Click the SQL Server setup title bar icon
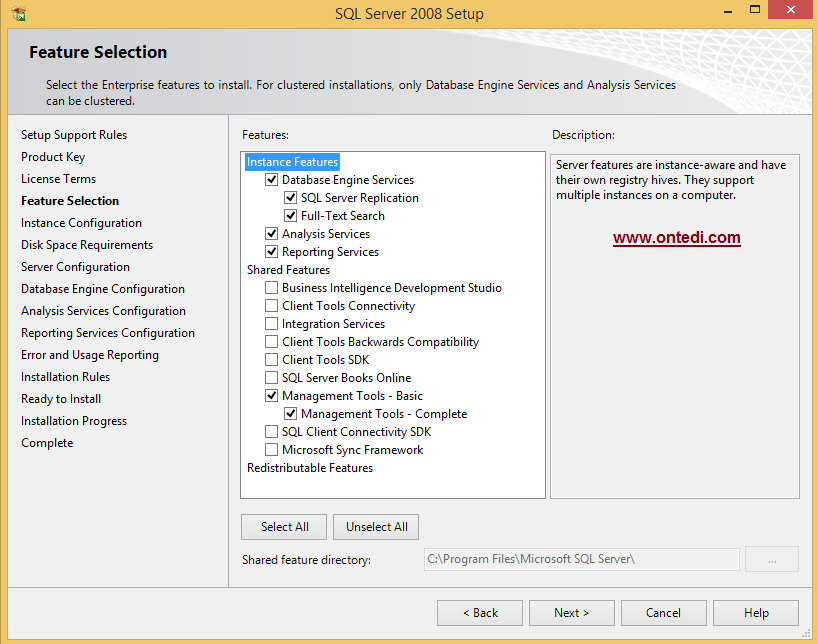 (18, 14)
